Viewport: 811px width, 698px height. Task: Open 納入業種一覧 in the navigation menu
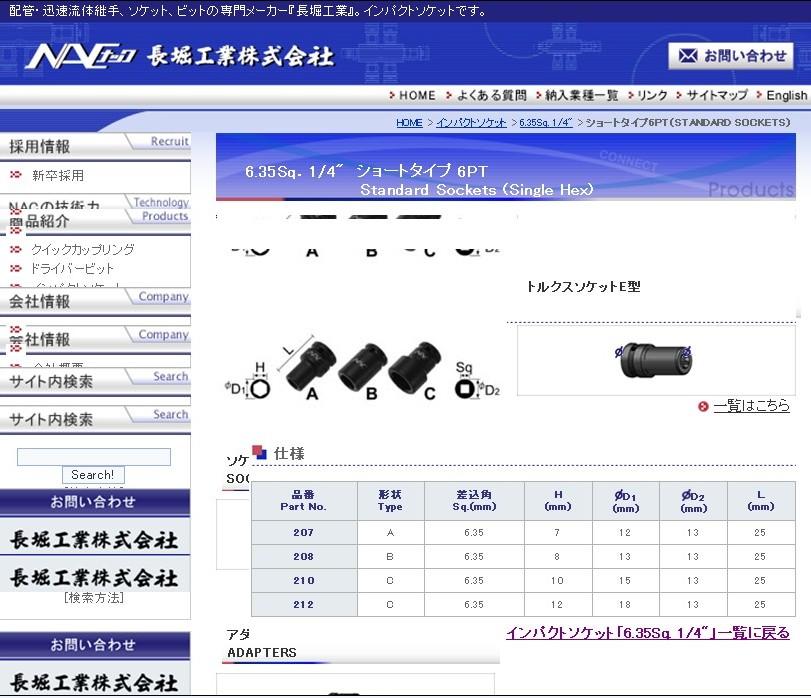tap(581, 96)
